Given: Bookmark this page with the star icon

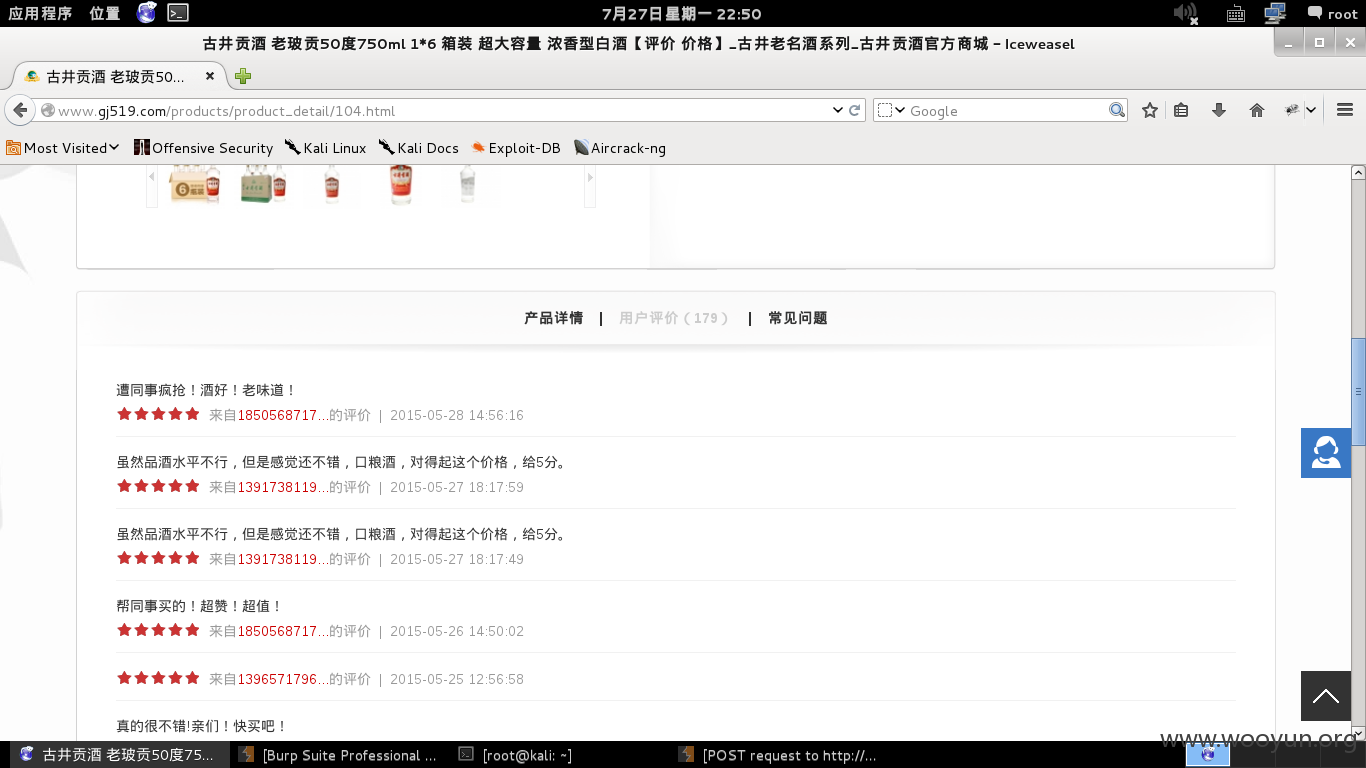Looking at the screenshot, I should [x=1150, y=111].
